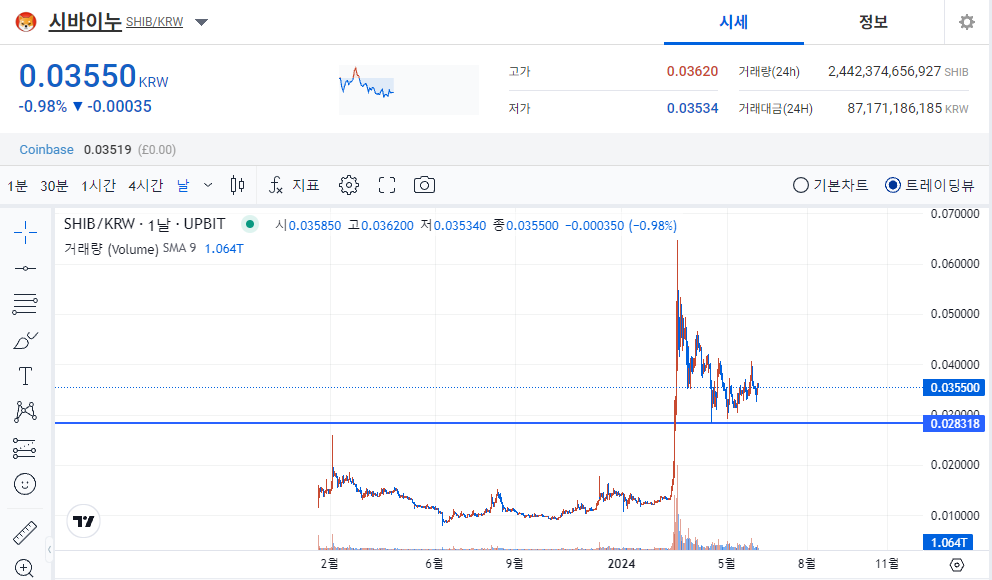Click the TradingView logo on chart
This screenshot has height=580, width=992.
pos(84,521)
